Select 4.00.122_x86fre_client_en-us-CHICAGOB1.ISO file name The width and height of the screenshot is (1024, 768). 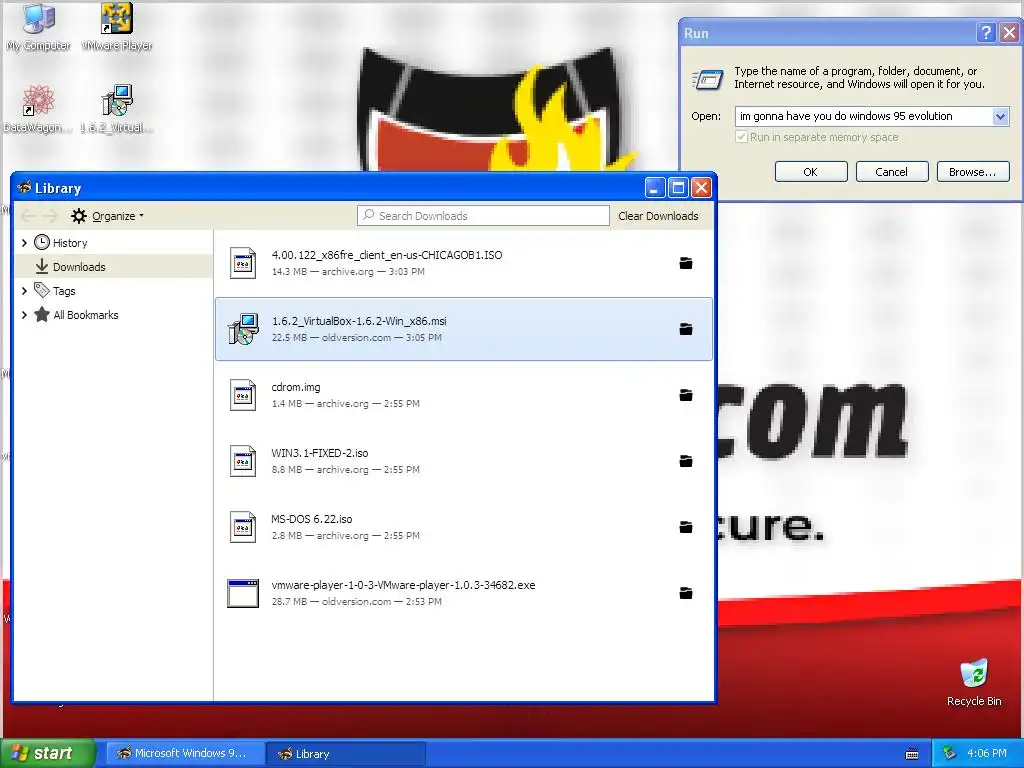pos(387,255)
